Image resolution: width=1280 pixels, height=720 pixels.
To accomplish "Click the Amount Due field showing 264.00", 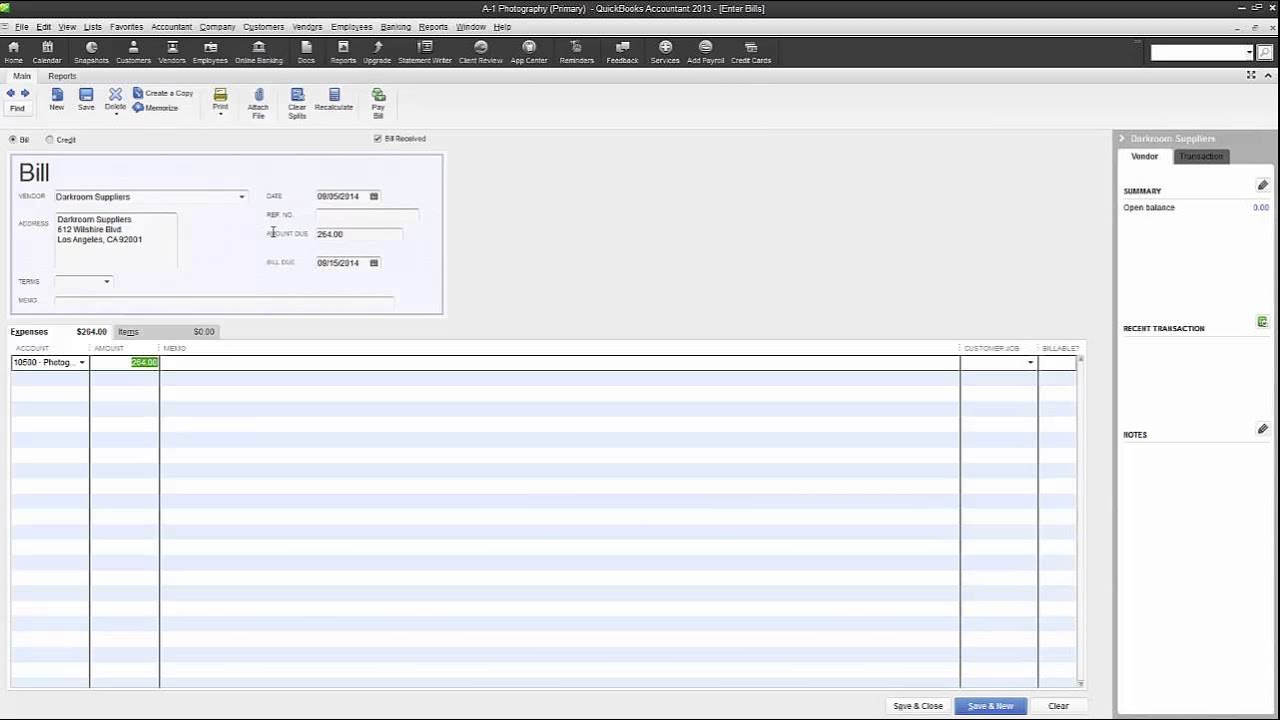I will 359,234.
